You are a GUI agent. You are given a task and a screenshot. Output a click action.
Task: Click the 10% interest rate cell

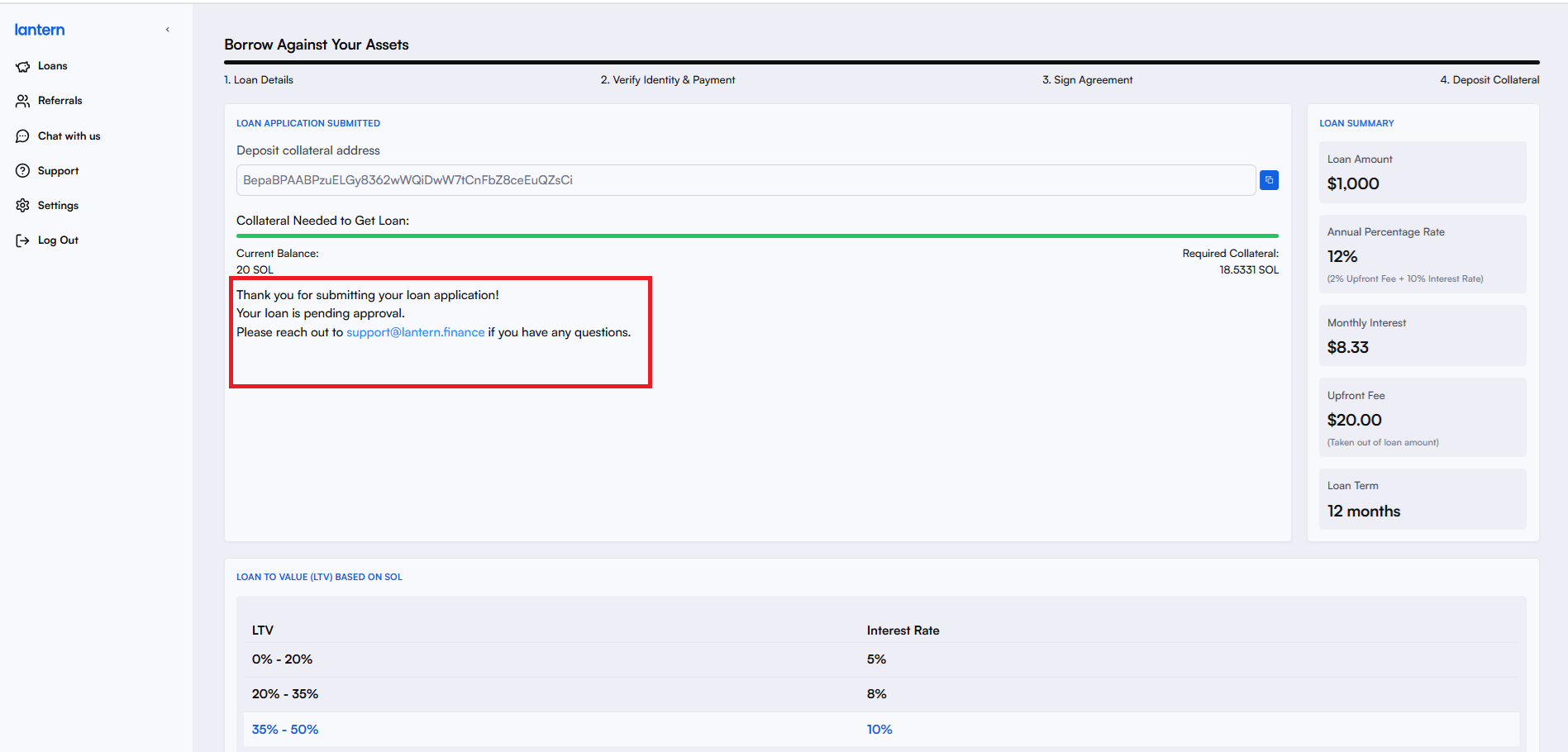click(x=879, y=730)
